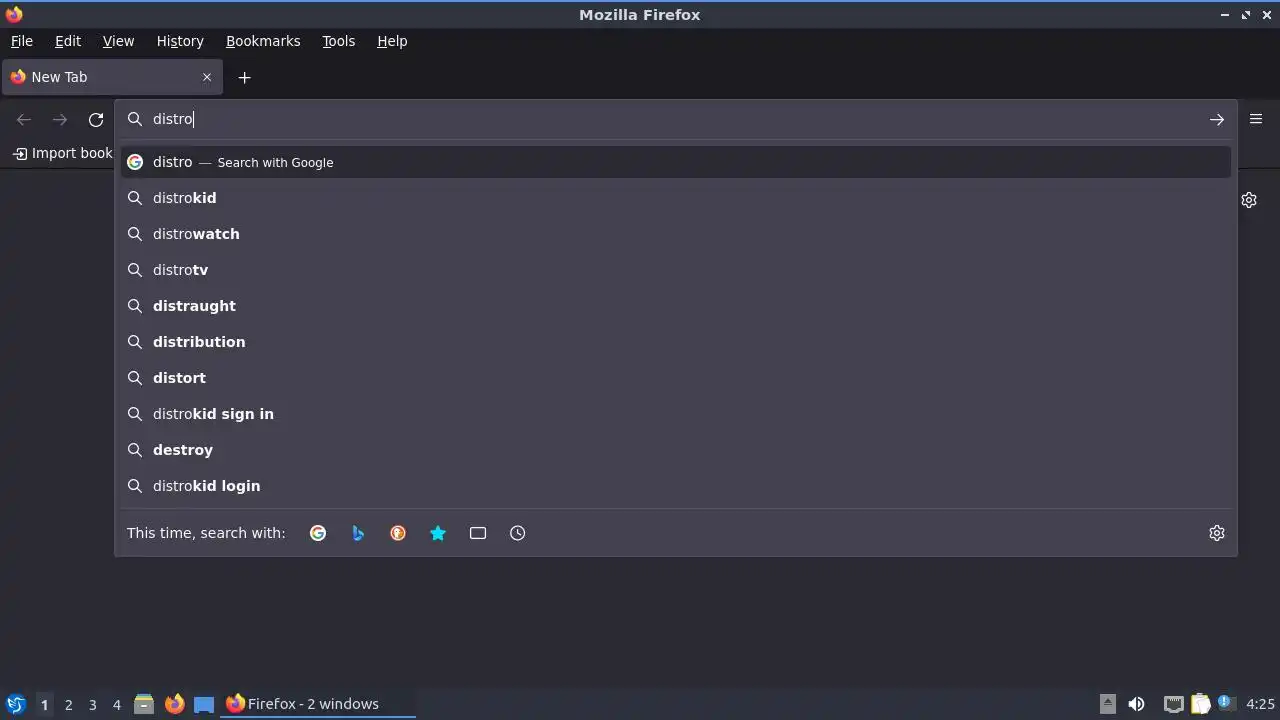The image size is (1280, 720).
Task: Choose the 'distrokid login' suggestion
Action: (676, 486)
